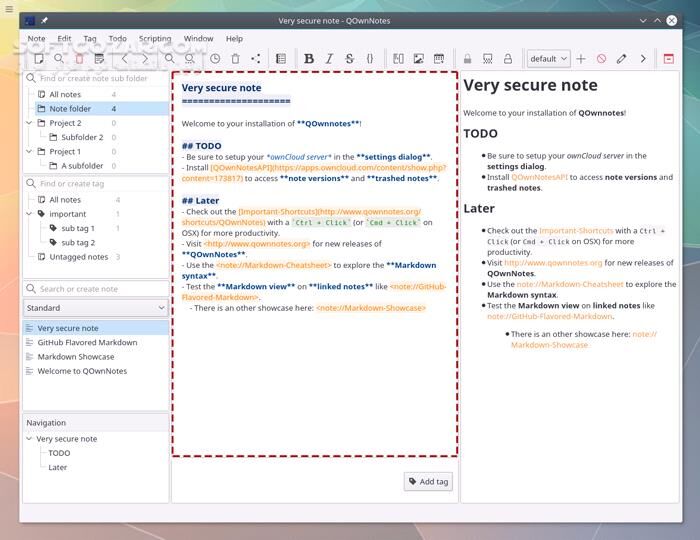Open the Tag menu
700x540 pixels.
tap(90, 38)
